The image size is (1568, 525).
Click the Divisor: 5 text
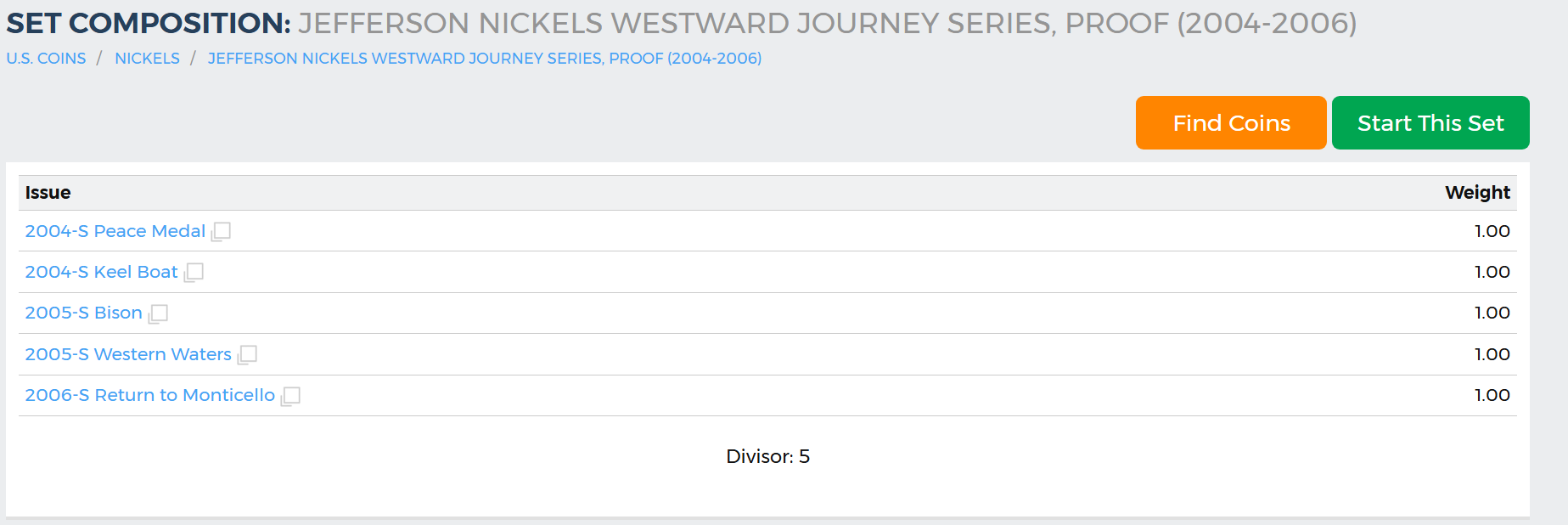tap(767, 457)
